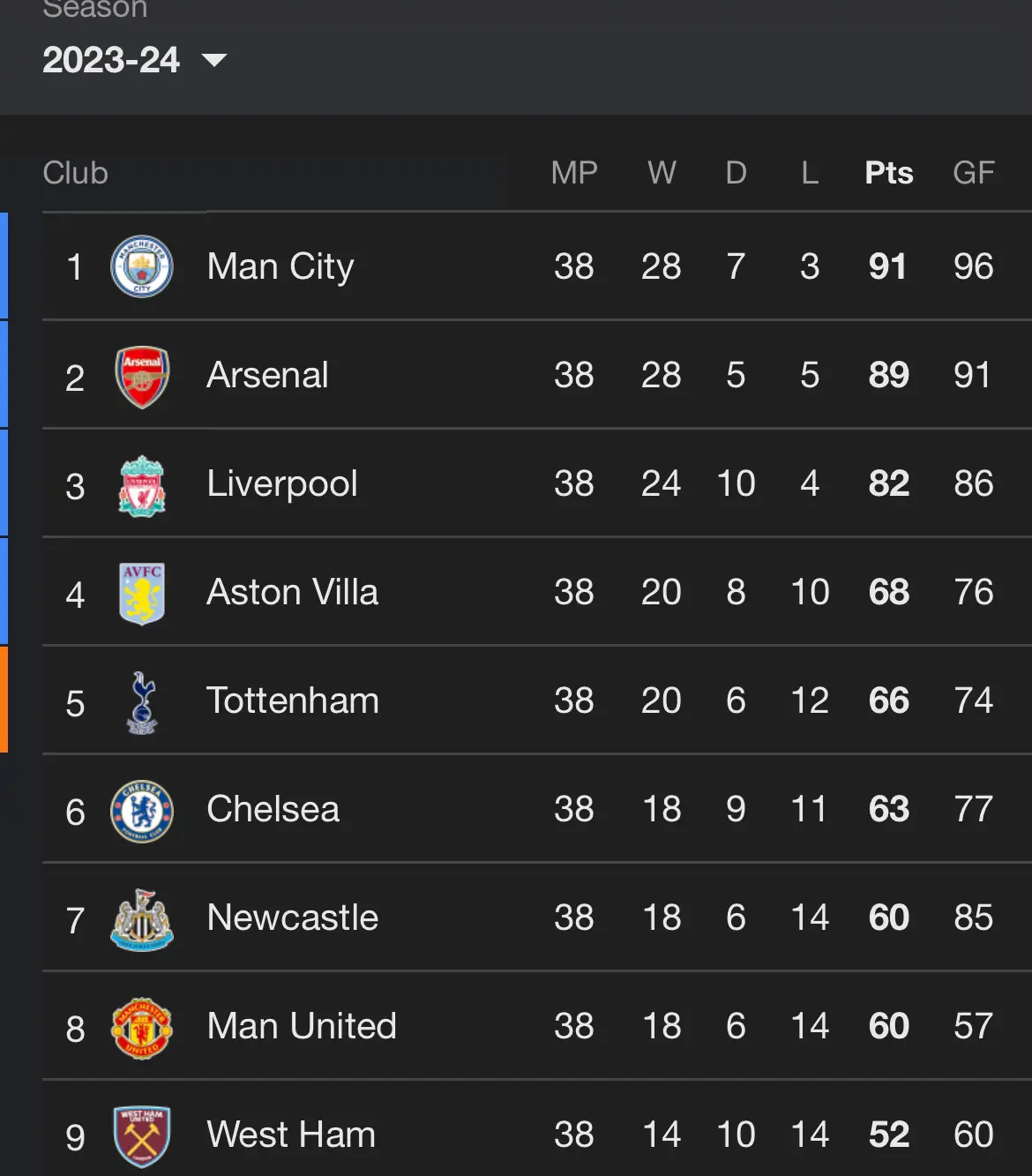
Task: Click the Aston Villa AVFC crest
Action: 141,594
